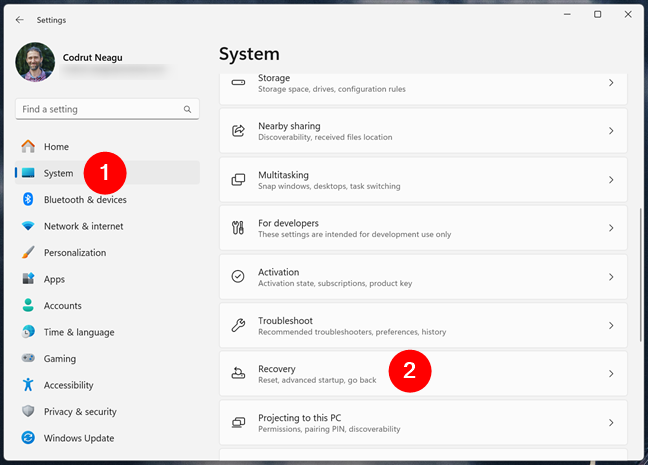Click the Find a setting search box

107,109
